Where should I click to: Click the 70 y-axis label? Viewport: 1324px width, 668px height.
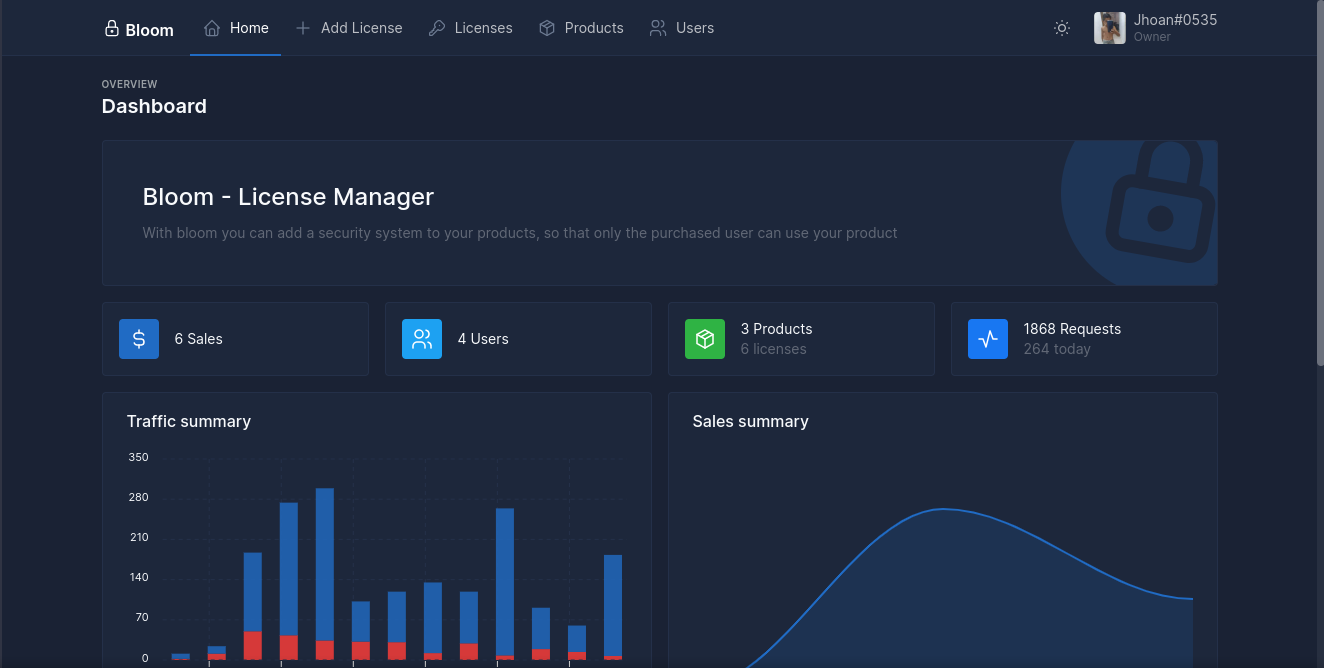[141, 617]
